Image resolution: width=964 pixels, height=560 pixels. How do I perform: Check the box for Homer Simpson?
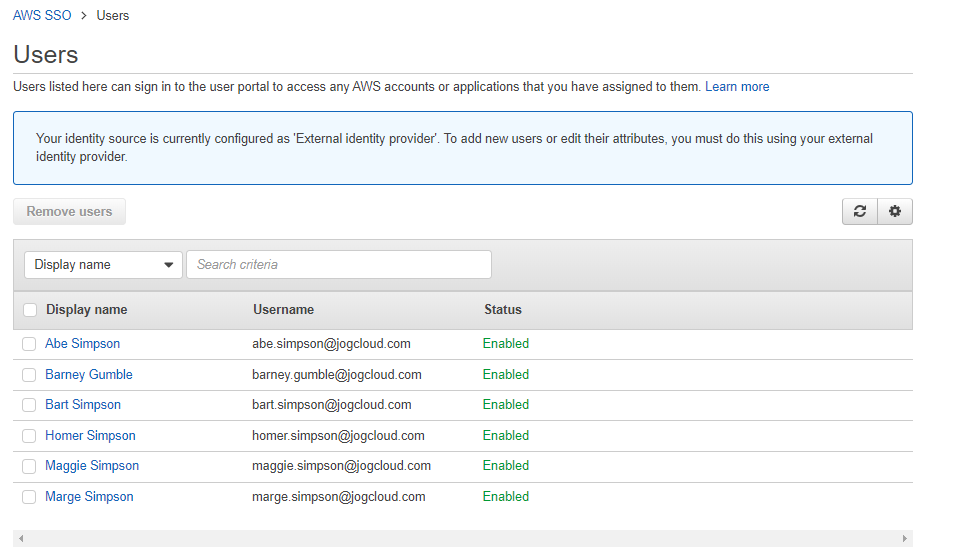(29, 436)
